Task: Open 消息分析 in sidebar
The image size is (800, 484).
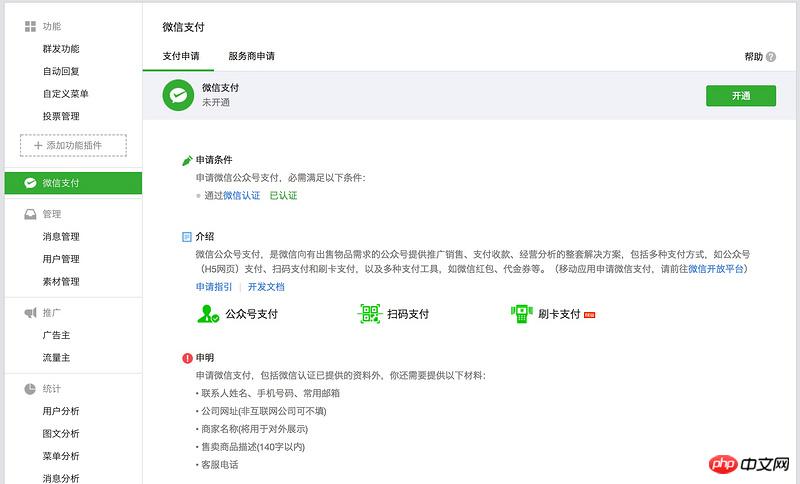Action: point(61,478)
